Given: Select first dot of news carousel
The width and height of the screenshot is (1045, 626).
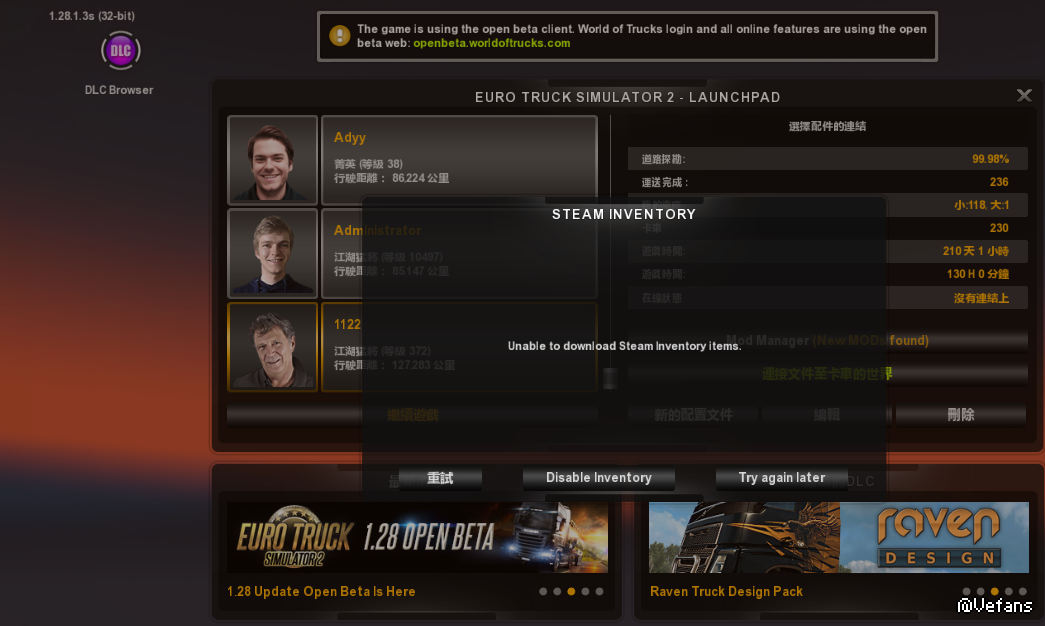Looking at the screenshot, I should (543, 591).
